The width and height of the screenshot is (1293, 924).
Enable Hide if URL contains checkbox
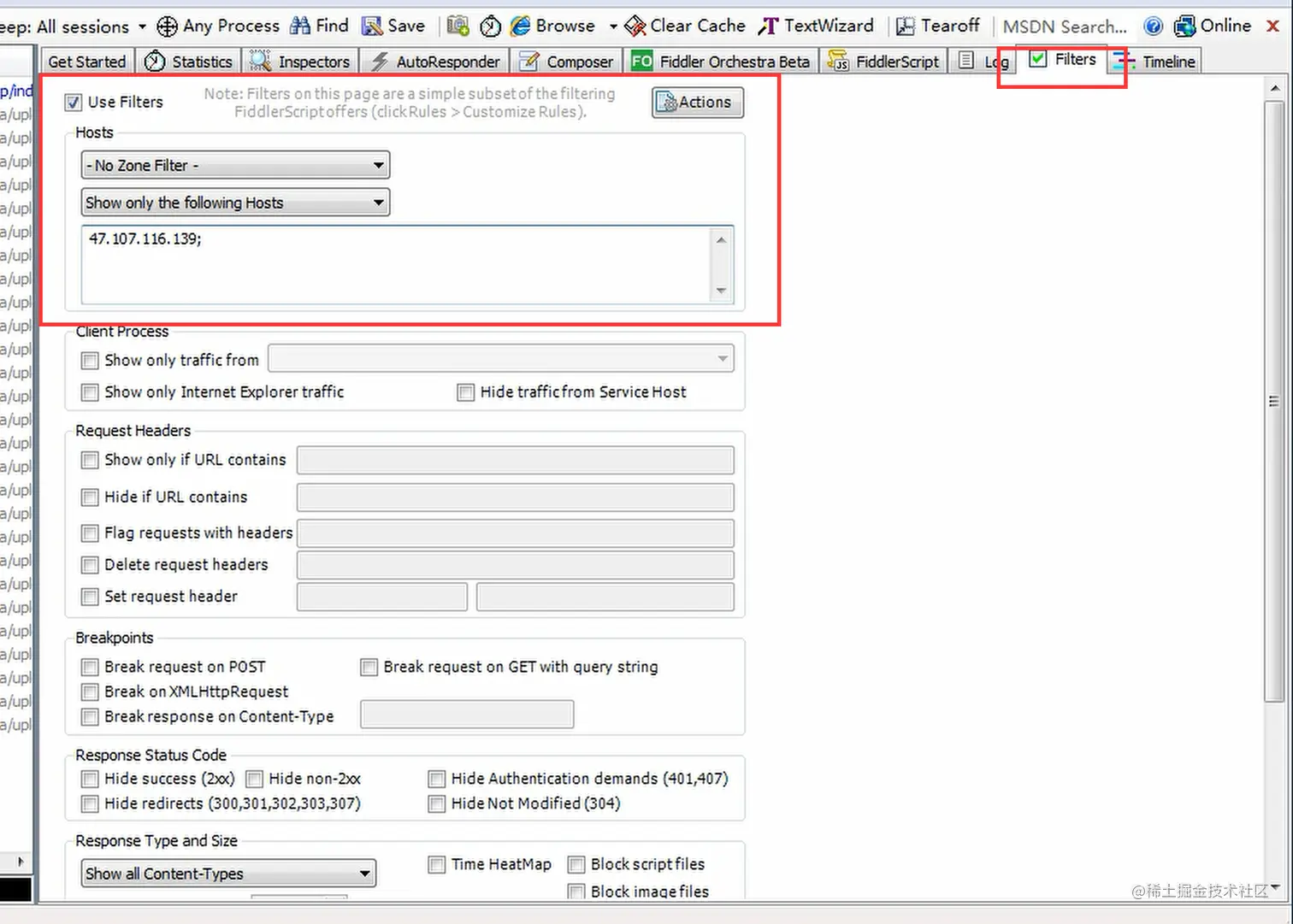pyautogui.click(x=90, y=497)
